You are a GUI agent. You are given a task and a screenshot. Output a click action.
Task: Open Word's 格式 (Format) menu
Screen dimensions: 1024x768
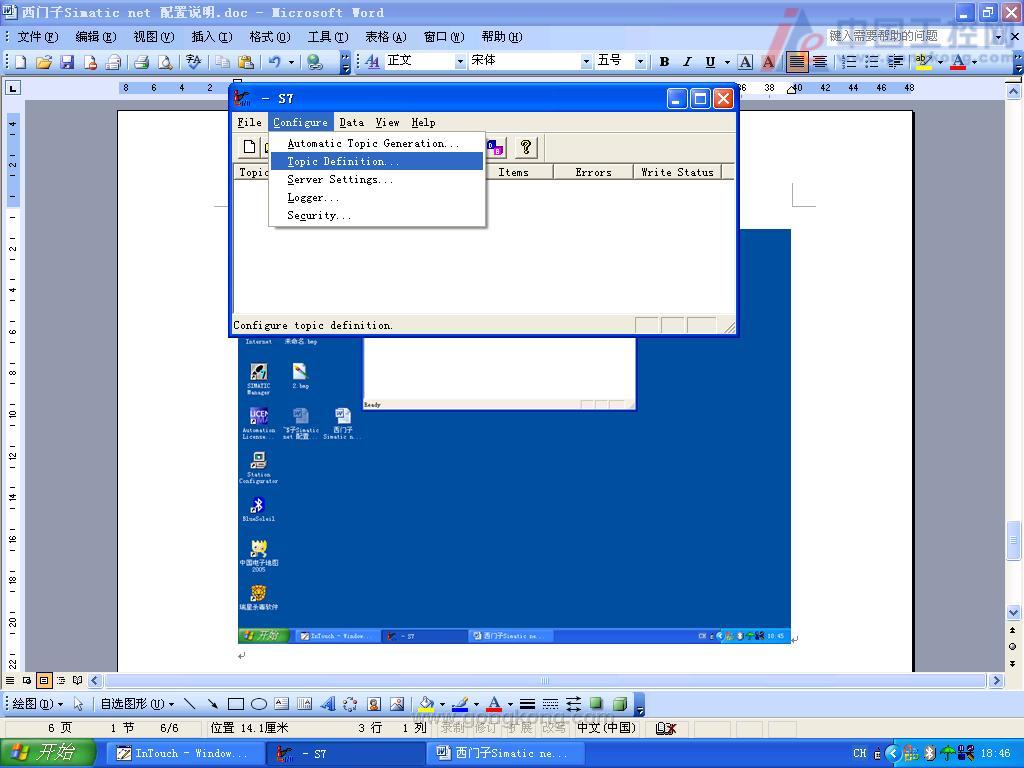[x=269, y=37]
